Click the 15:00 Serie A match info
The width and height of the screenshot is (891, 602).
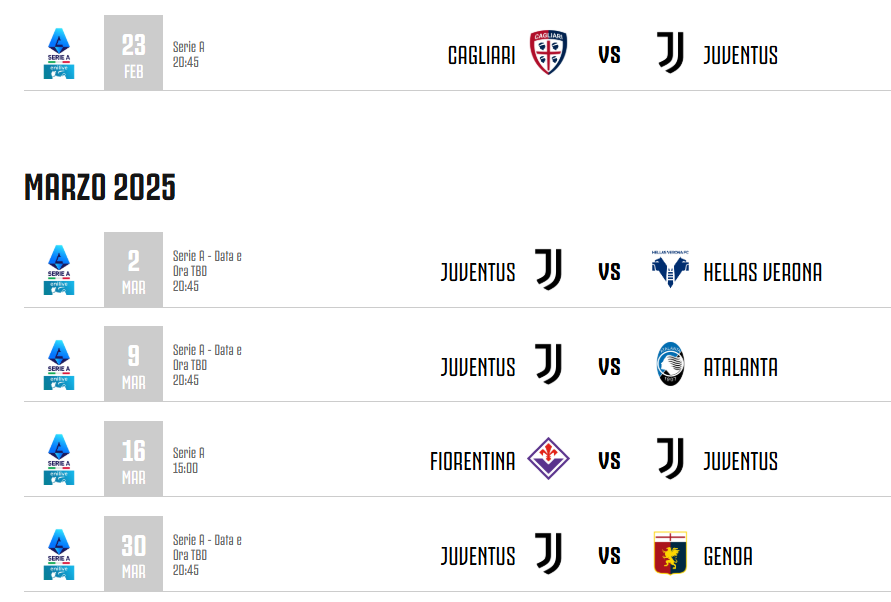coord(189,460)
